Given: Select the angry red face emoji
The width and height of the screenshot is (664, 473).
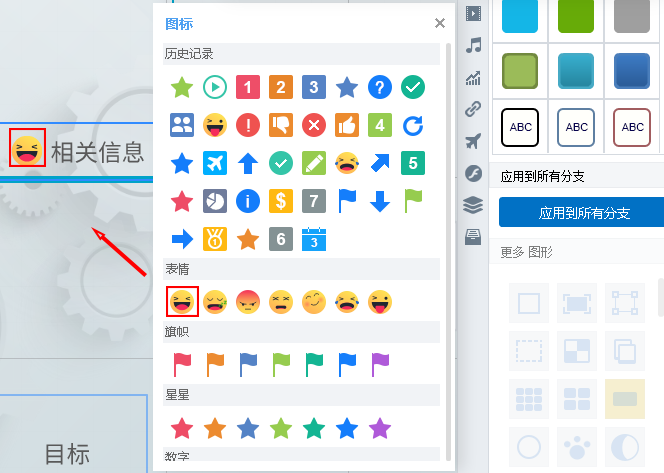Looking at the screenshot, I should click(247, 302).
